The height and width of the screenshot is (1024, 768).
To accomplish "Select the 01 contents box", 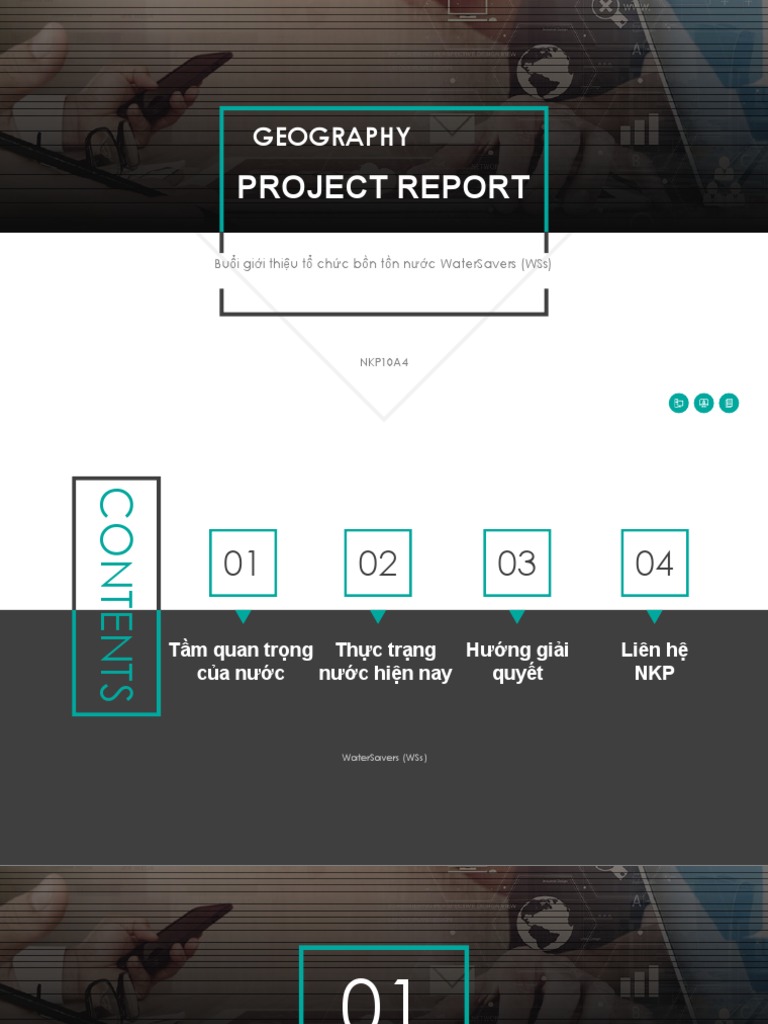I will (243, 563).
